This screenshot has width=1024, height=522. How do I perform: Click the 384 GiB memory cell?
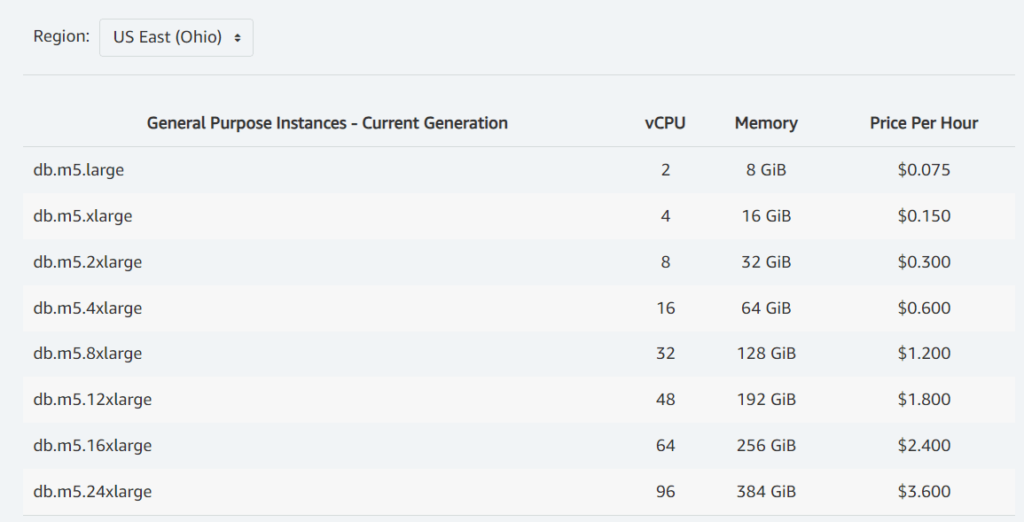pos(766,491)
